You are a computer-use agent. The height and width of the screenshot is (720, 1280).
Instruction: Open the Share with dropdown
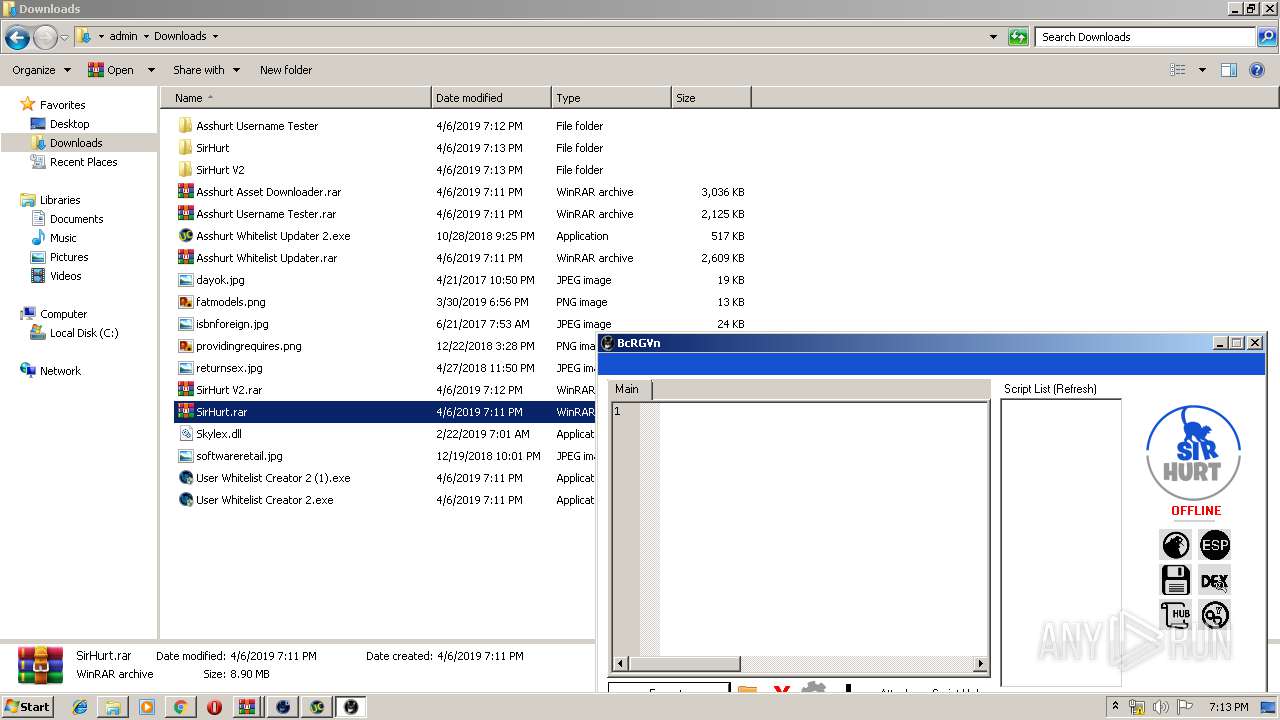206,70
